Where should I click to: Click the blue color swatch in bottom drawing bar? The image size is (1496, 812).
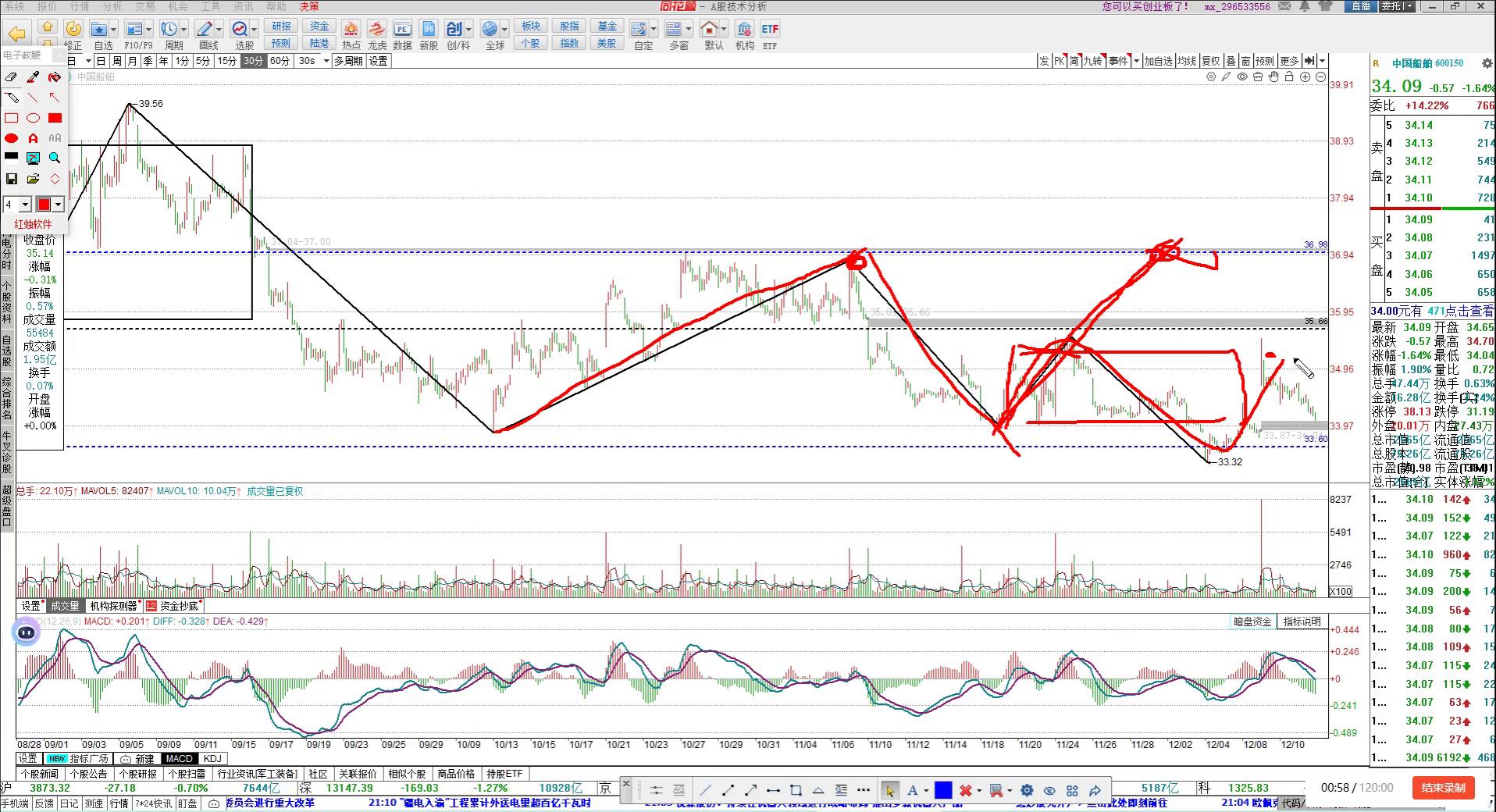[x=943, y=790]
